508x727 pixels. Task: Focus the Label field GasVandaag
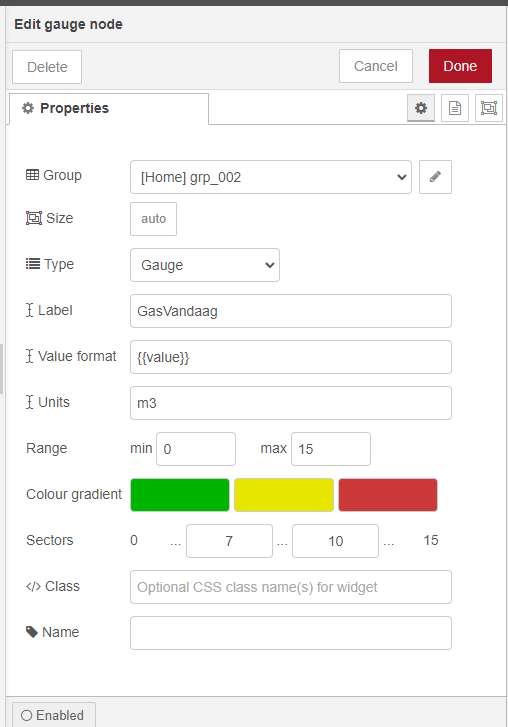tap(291, 311)
